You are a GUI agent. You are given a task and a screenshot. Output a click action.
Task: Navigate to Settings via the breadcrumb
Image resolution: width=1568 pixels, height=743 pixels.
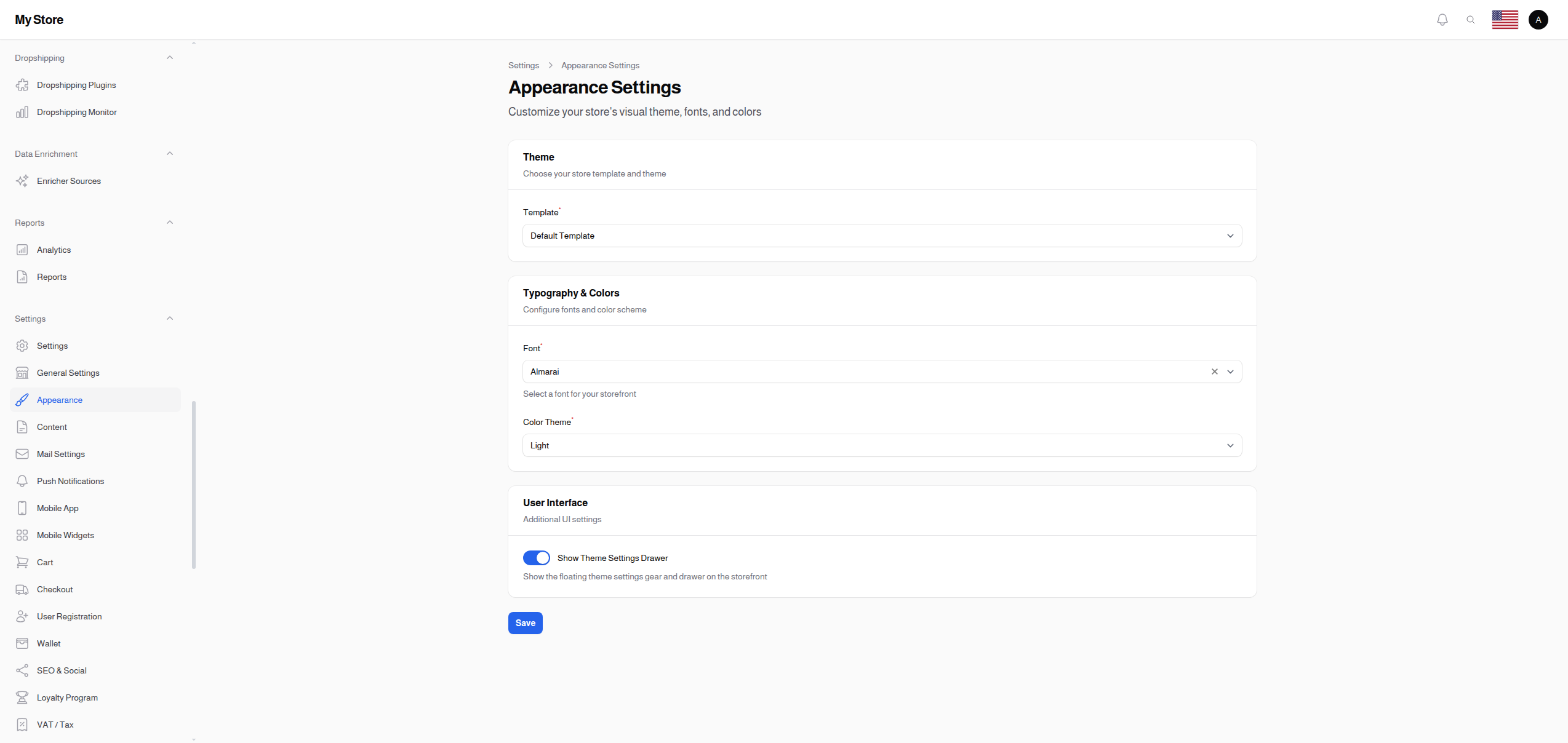tap(524, 65)
